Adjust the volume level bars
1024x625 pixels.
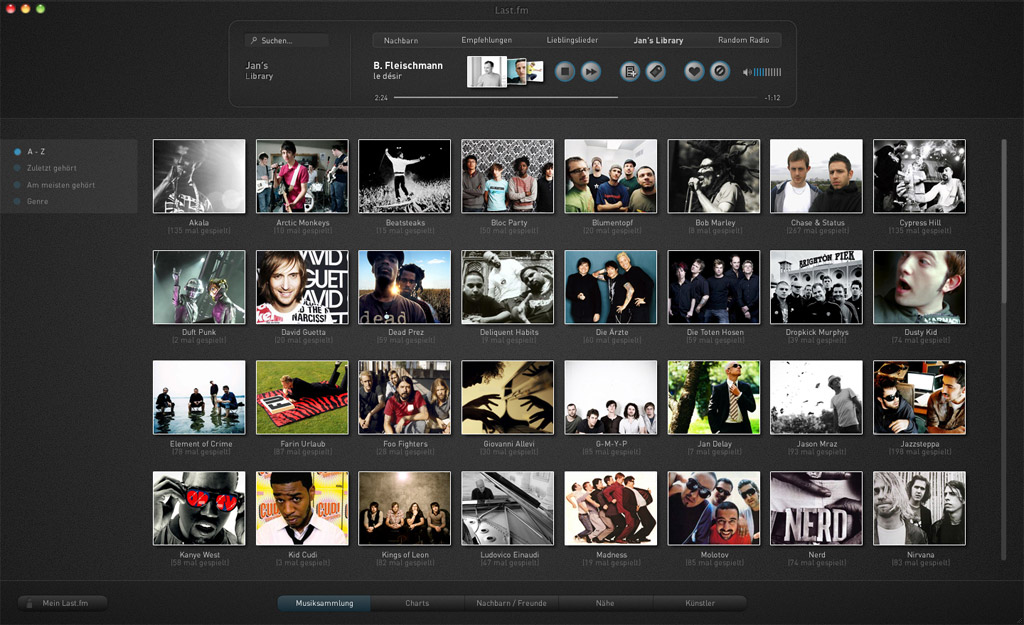tap(767, 72)
